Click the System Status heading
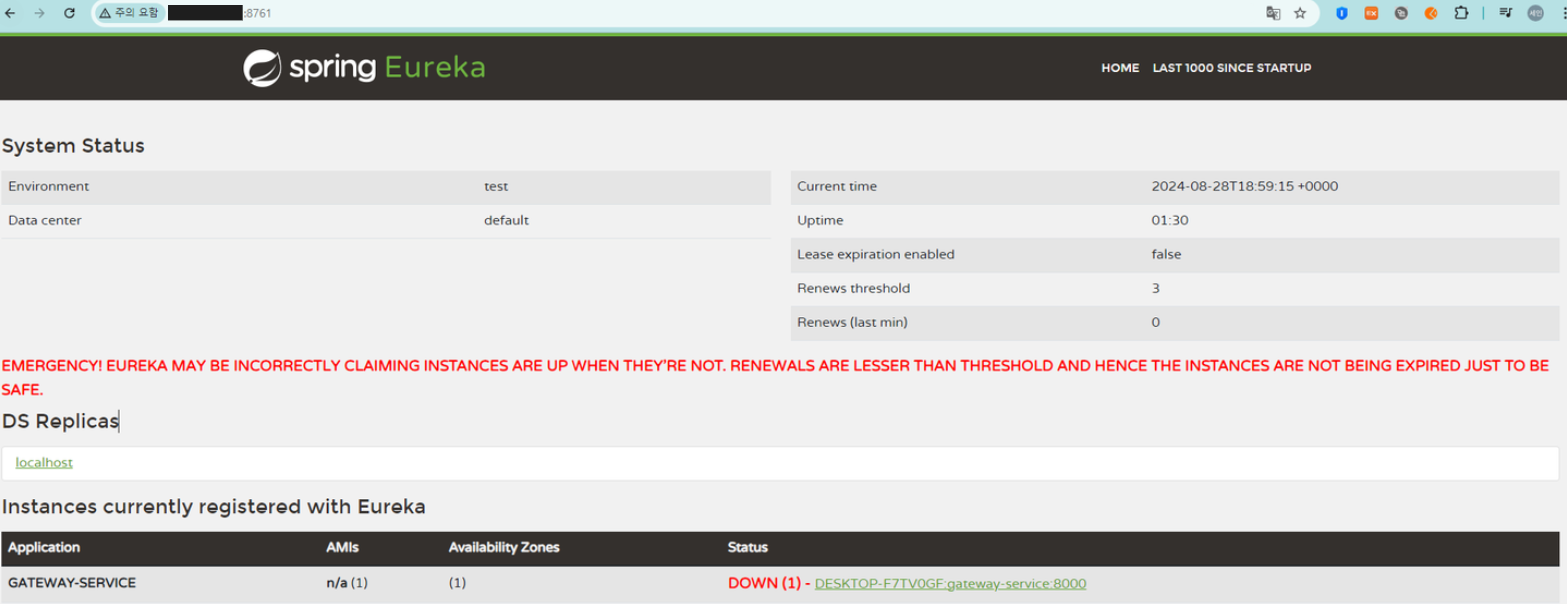1567x604 pixels. (x=73, y=146)
